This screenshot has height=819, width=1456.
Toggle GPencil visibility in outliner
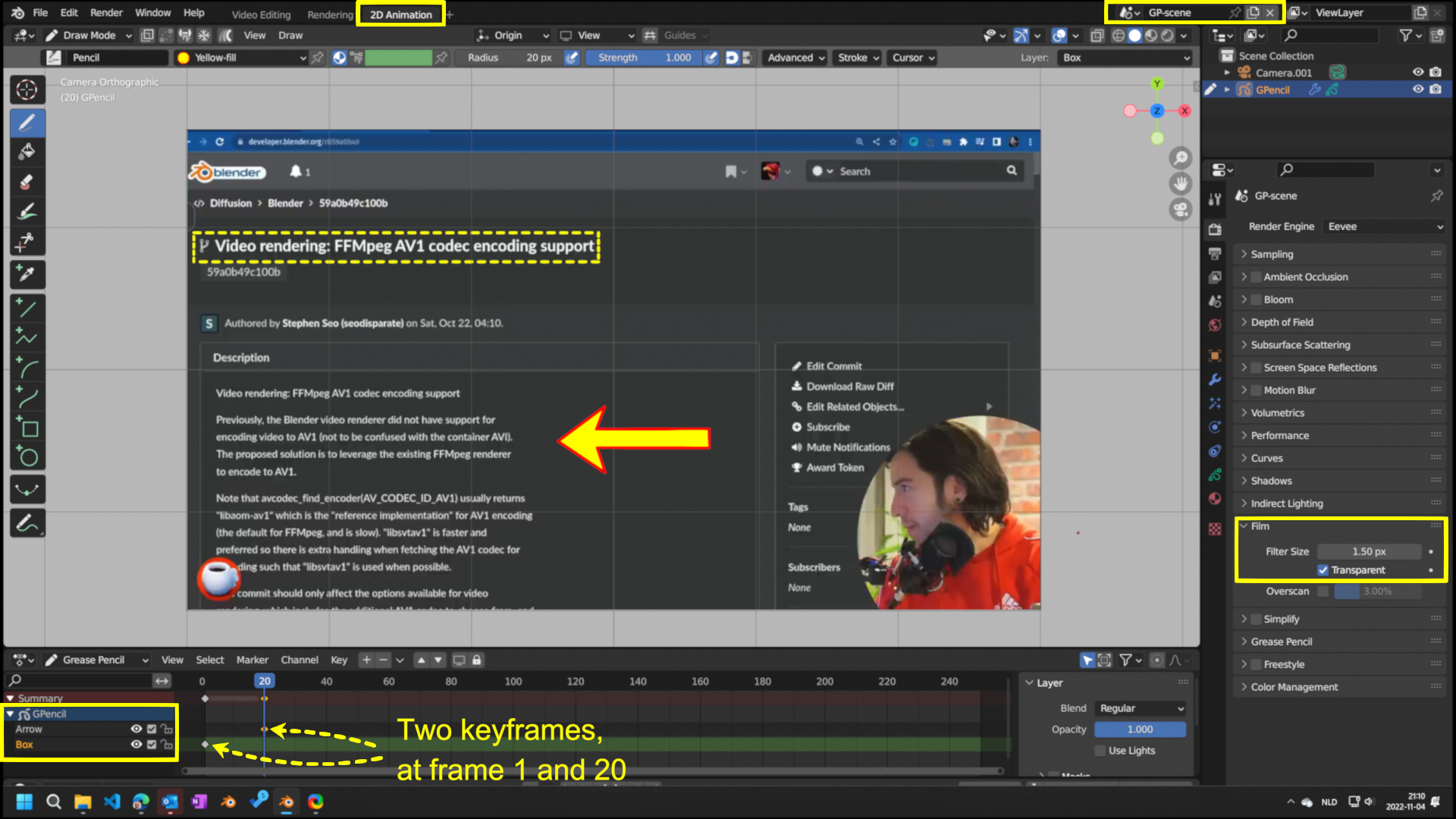[x=1417, y=89]
